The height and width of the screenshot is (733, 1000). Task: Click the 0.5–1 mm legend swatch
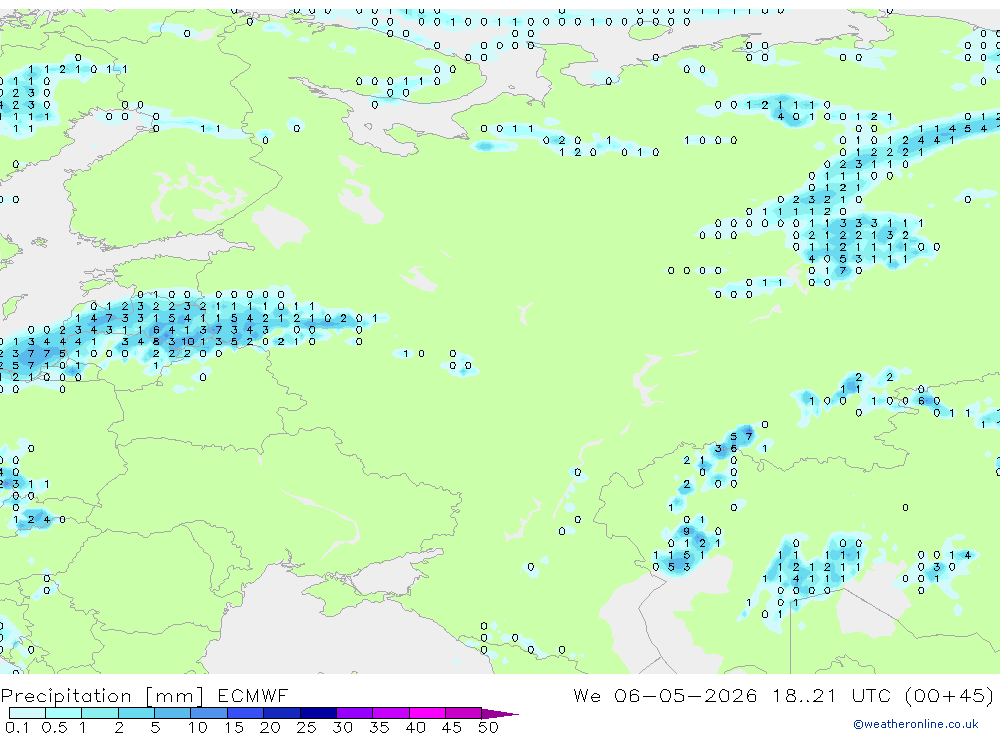pos(64,713)
